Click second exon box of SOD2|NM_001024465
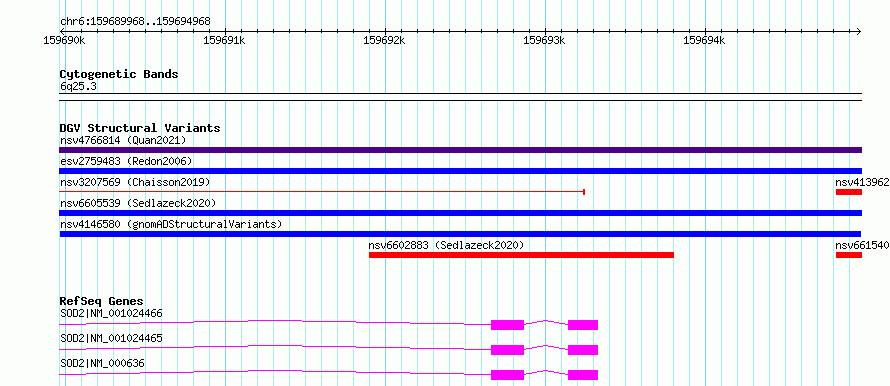 583,350
